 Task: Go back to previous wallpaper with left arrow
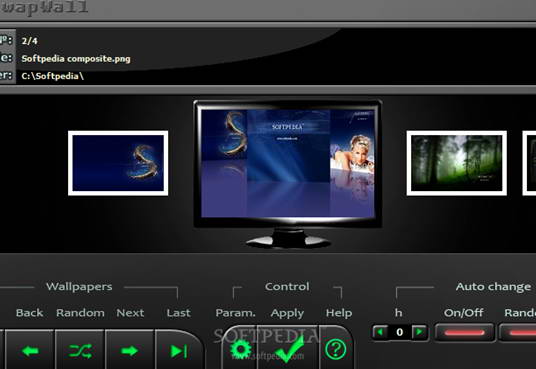(29, 350)
